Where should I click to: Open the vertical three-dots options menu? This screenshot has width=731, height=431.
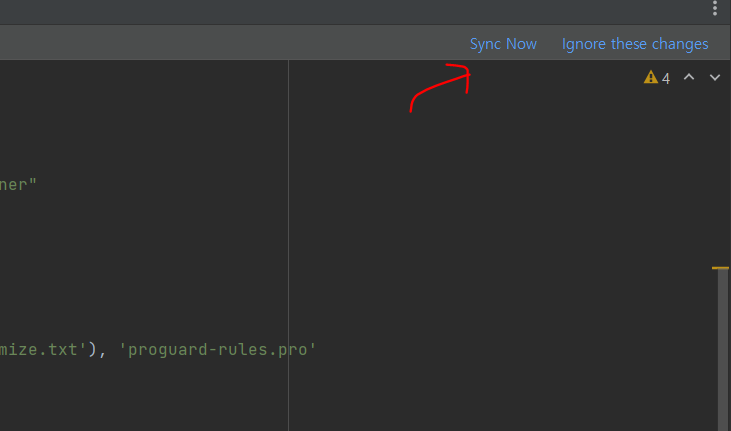pos(715,8)
